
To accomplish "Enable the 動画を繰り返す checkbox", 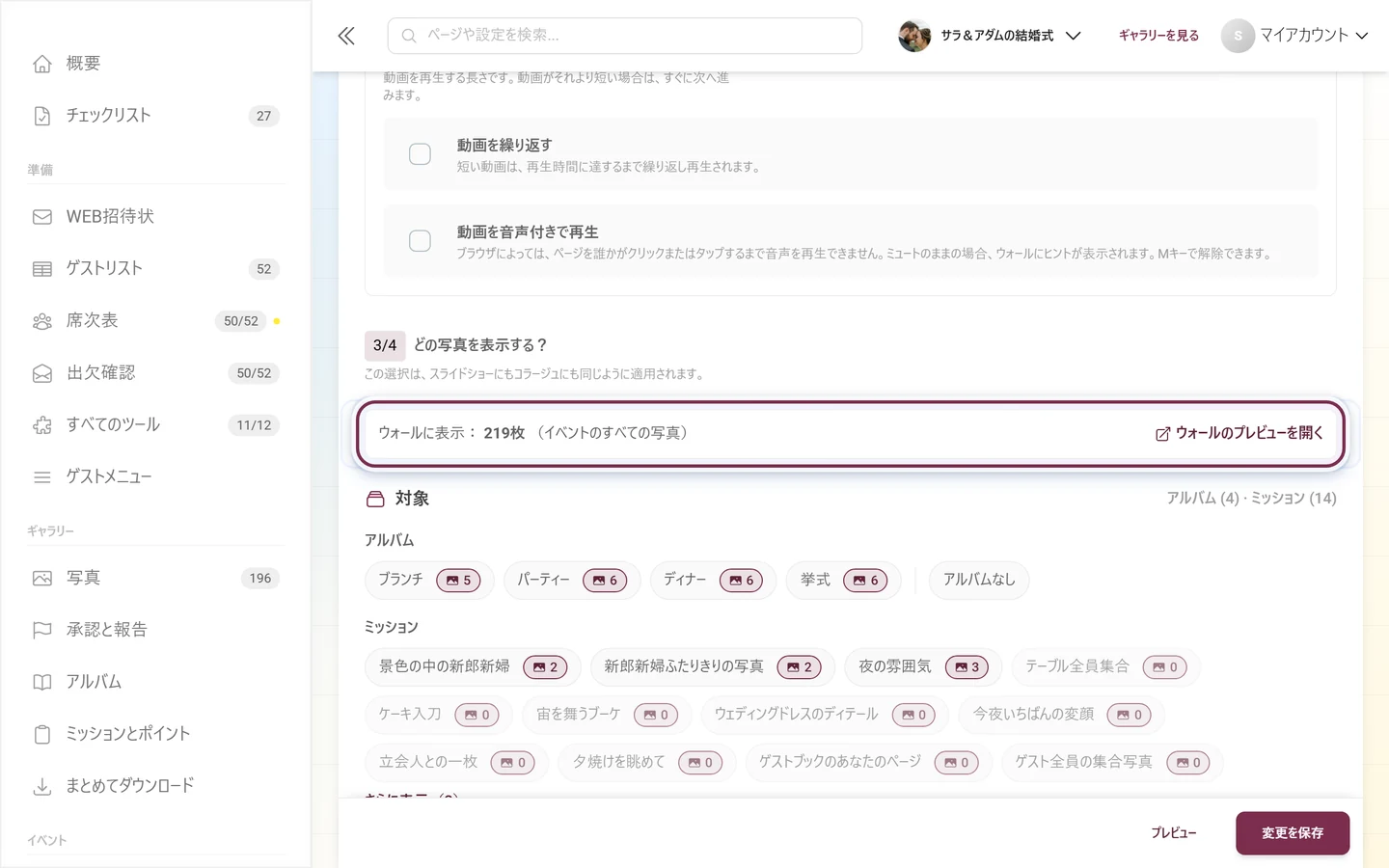I will pyautogui.click(x=420, y=154).
